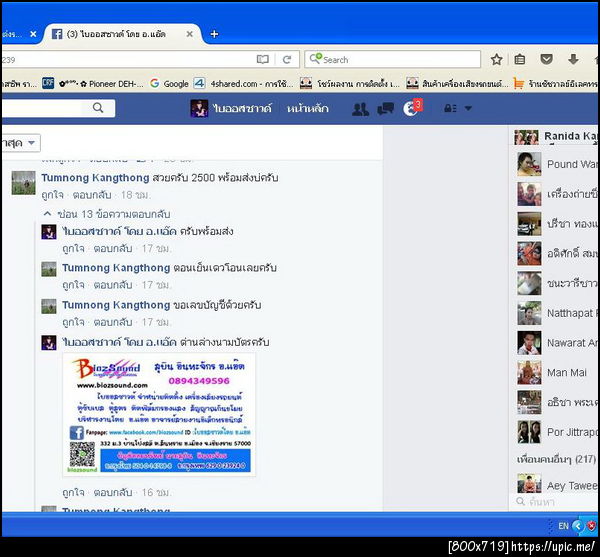600x557 pixels.
Task: Like the ตอนเย็นเดวโอนเลยครับ comment
Action: pos(73,285)
